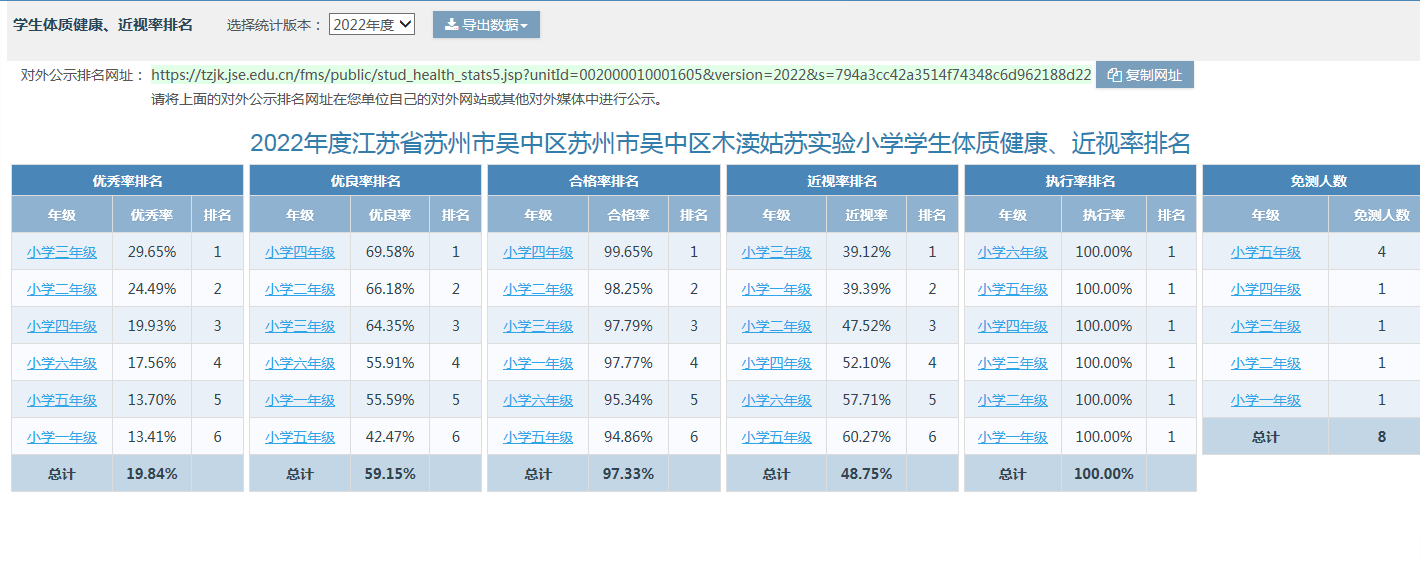
Task: Click the 合格率 total value 97.33%
Action: pos(628,474)
